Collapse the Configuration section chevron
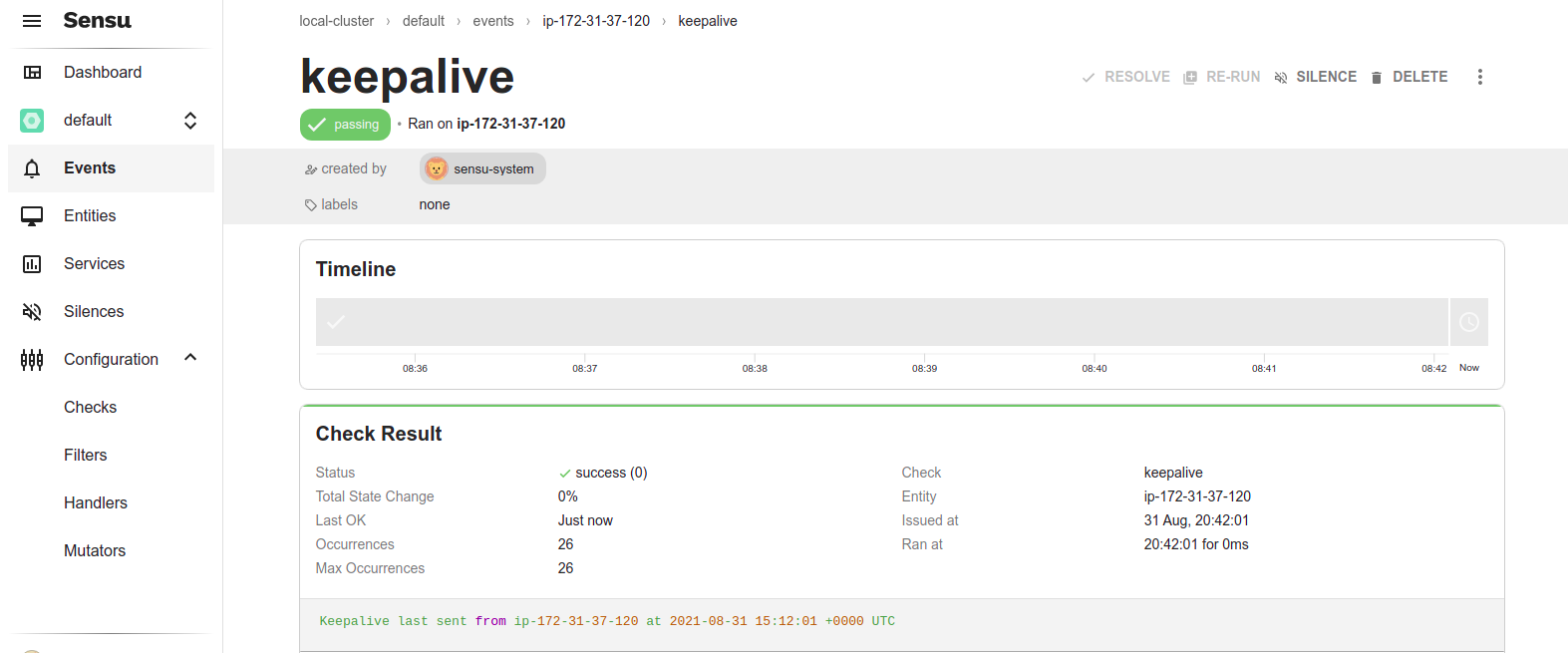1568x653 pixels. pyautogui.click(x=190, y=358)
